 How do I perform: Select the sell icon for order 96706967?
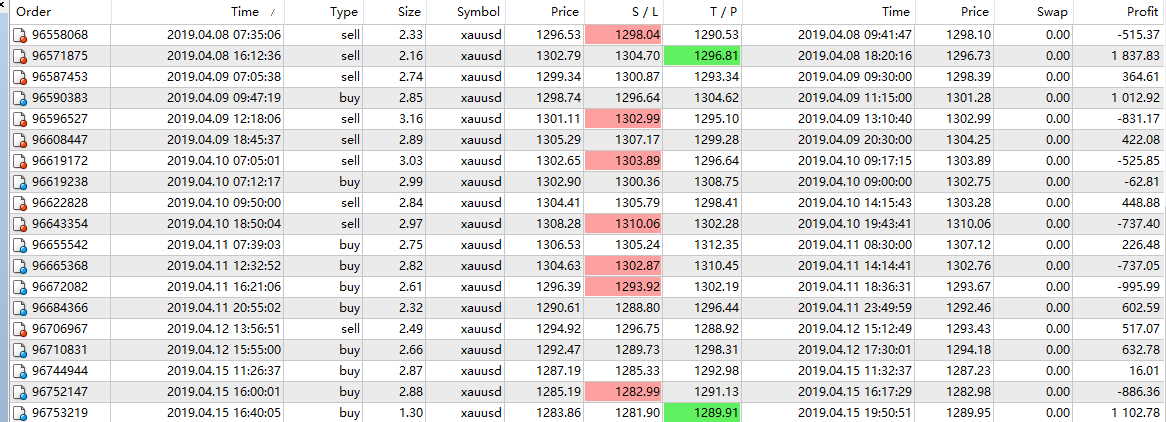[19, 329]
